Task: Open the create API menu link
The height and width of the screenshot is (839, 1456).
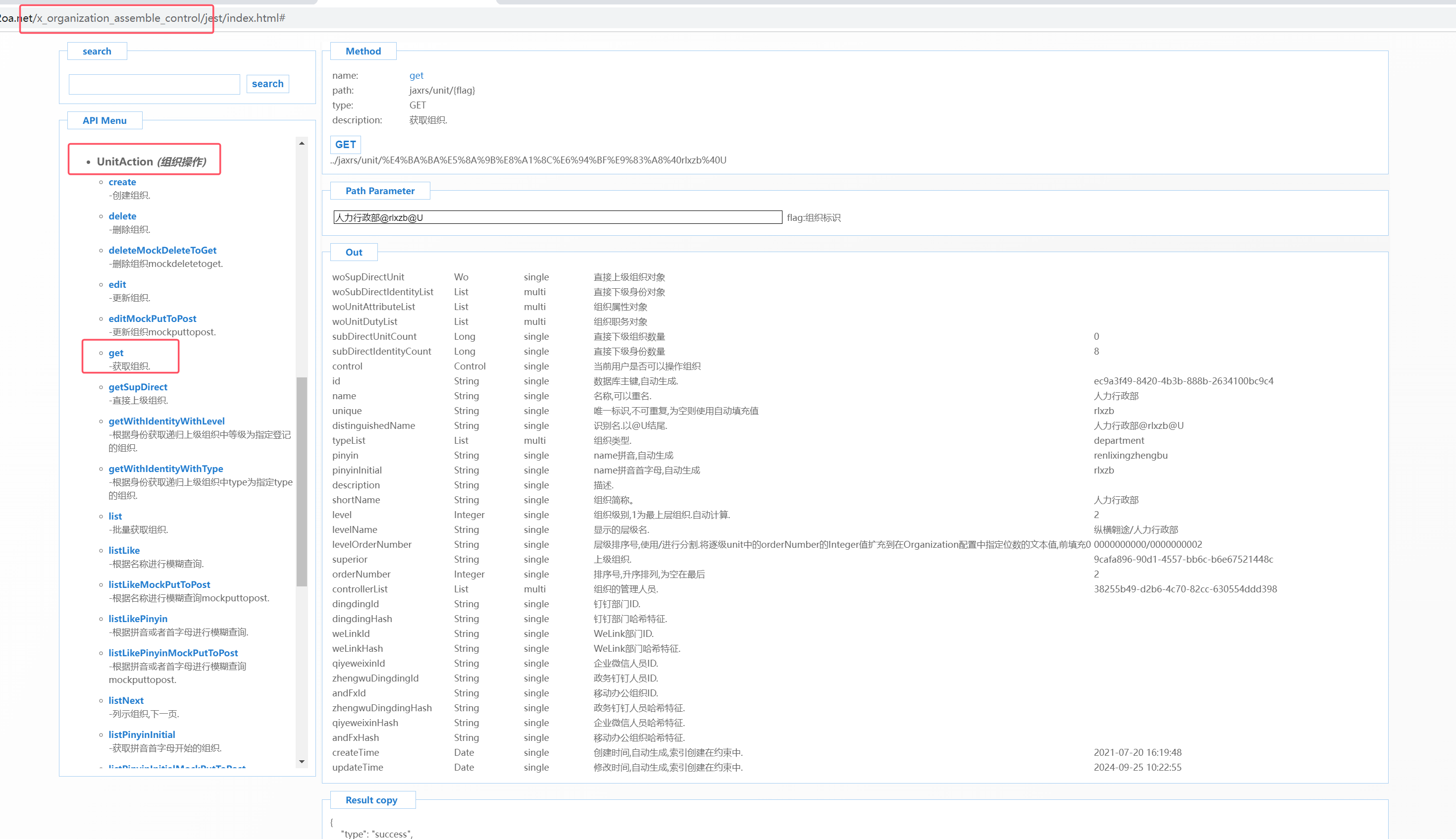Action: tap(122, 182)
